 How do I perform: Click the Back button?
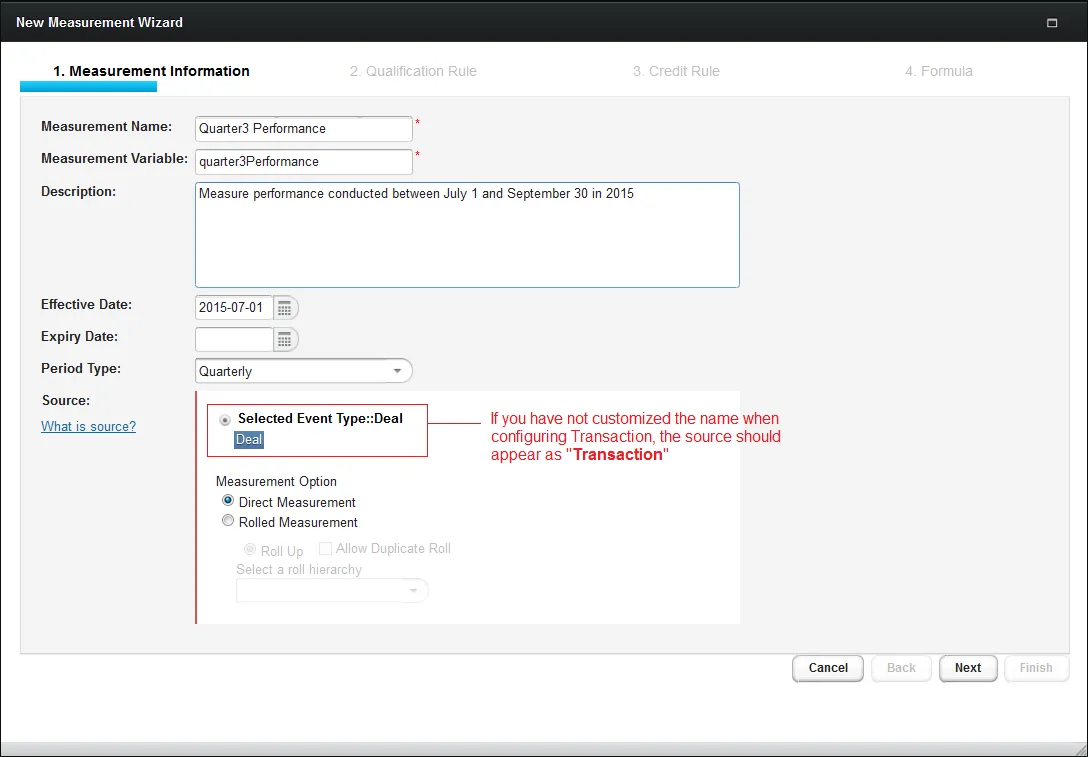coord(901,667)
